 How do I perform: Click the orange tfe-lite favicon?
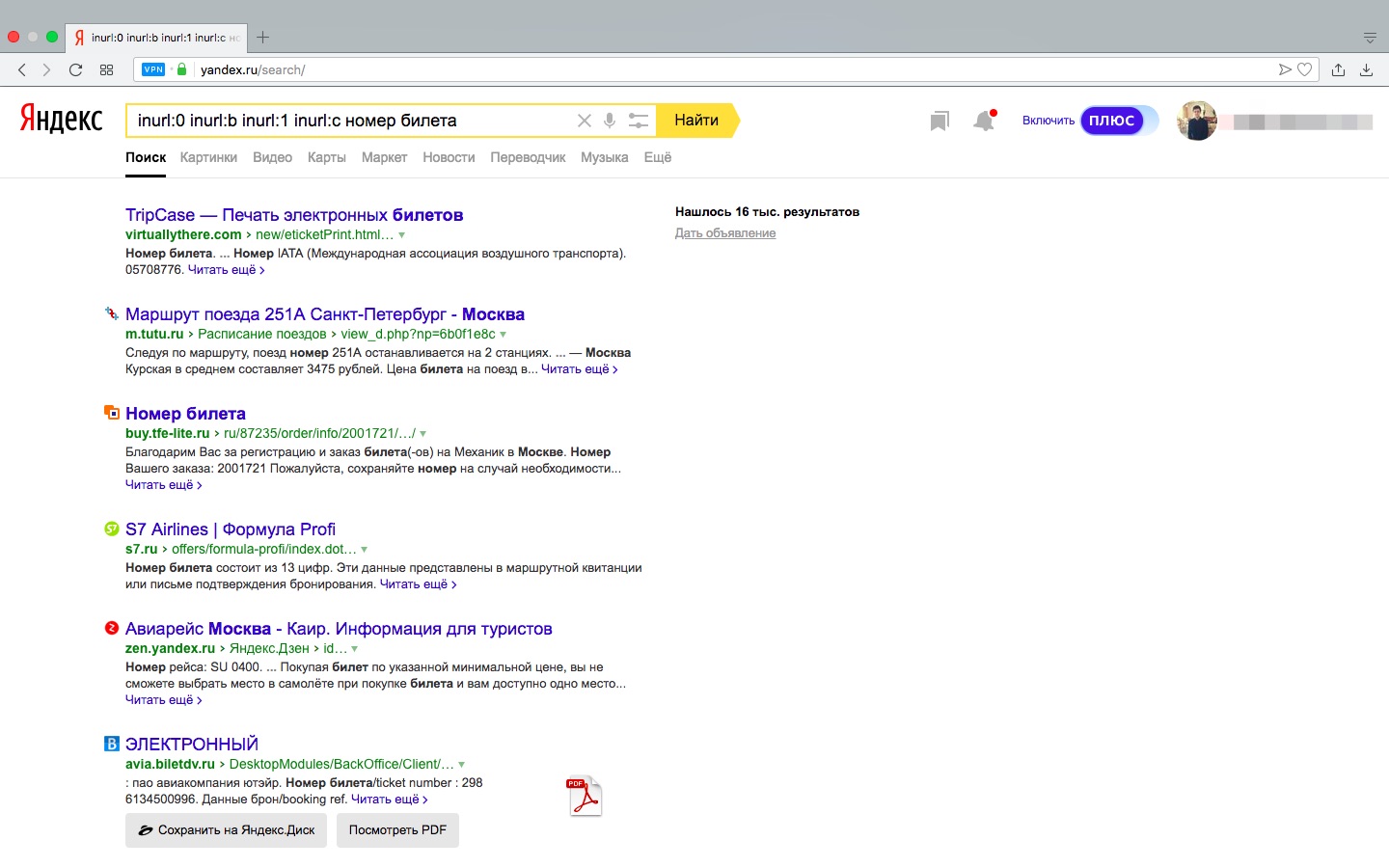click(x=111, y=413)
